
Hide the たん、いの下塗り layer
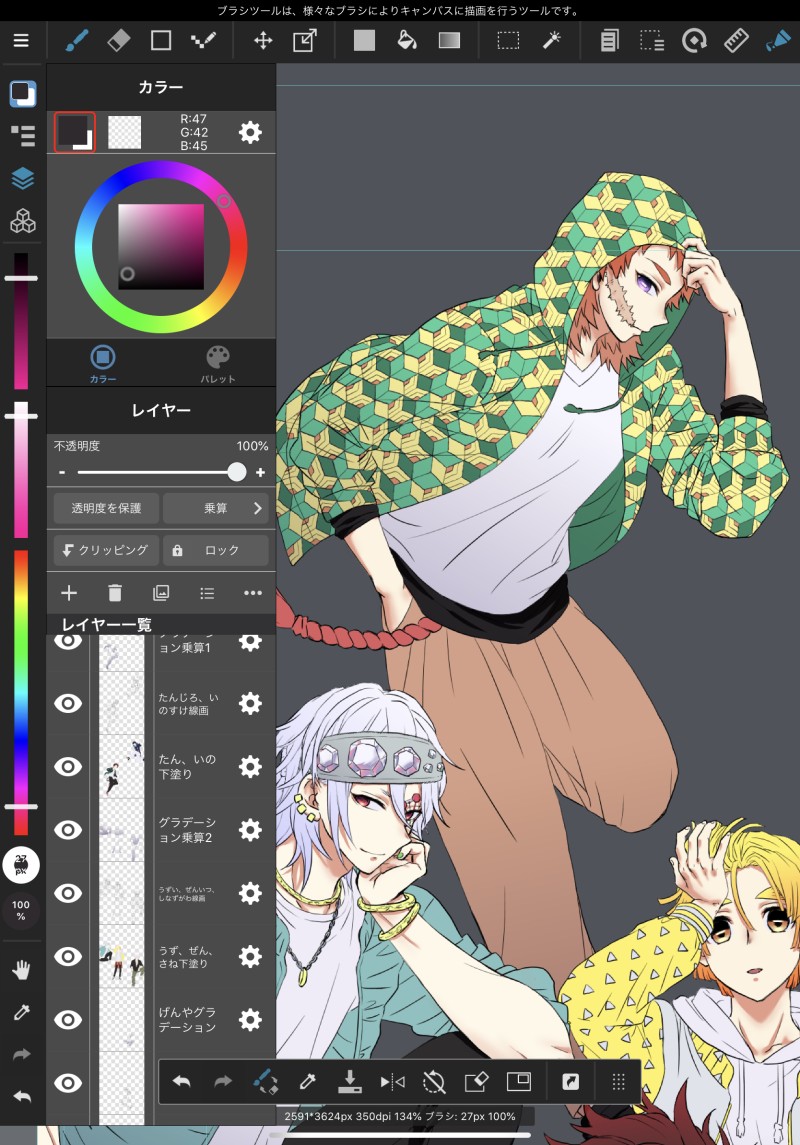68,767
